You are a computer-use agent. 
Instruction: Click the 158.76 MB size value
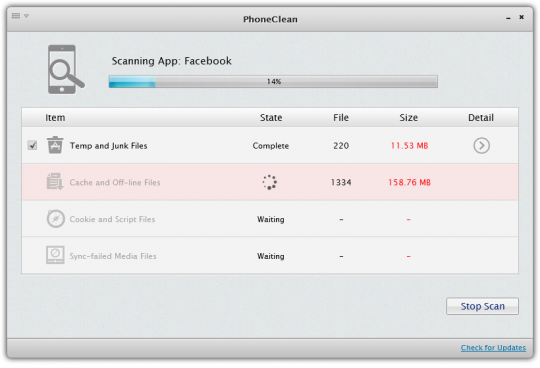[409, 182]
